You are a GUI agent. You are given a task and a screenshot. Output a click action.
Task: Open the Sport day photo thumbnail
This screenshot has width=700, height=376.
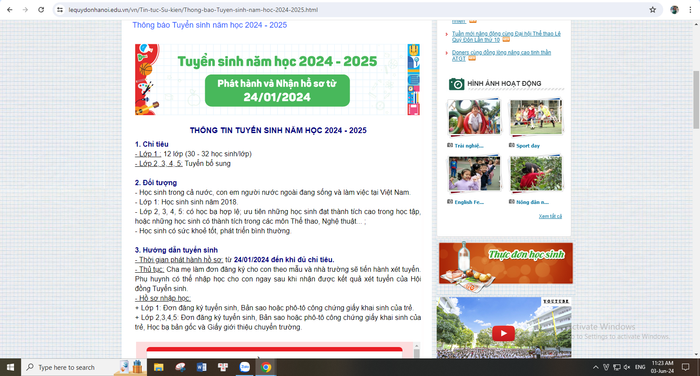tap(536, 117)
